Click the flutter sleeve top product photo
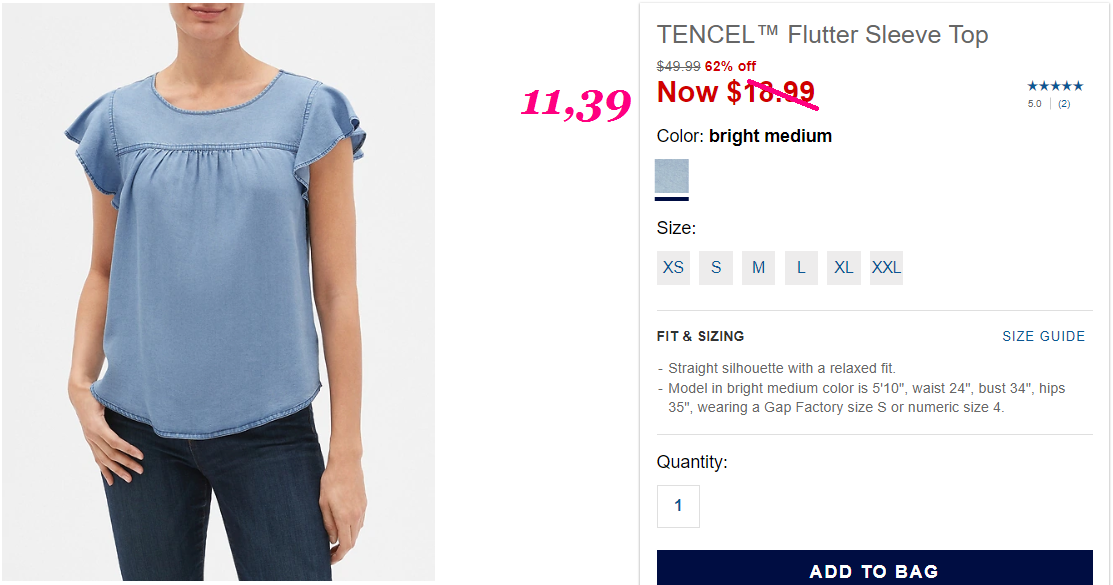 tap(218, 292)
